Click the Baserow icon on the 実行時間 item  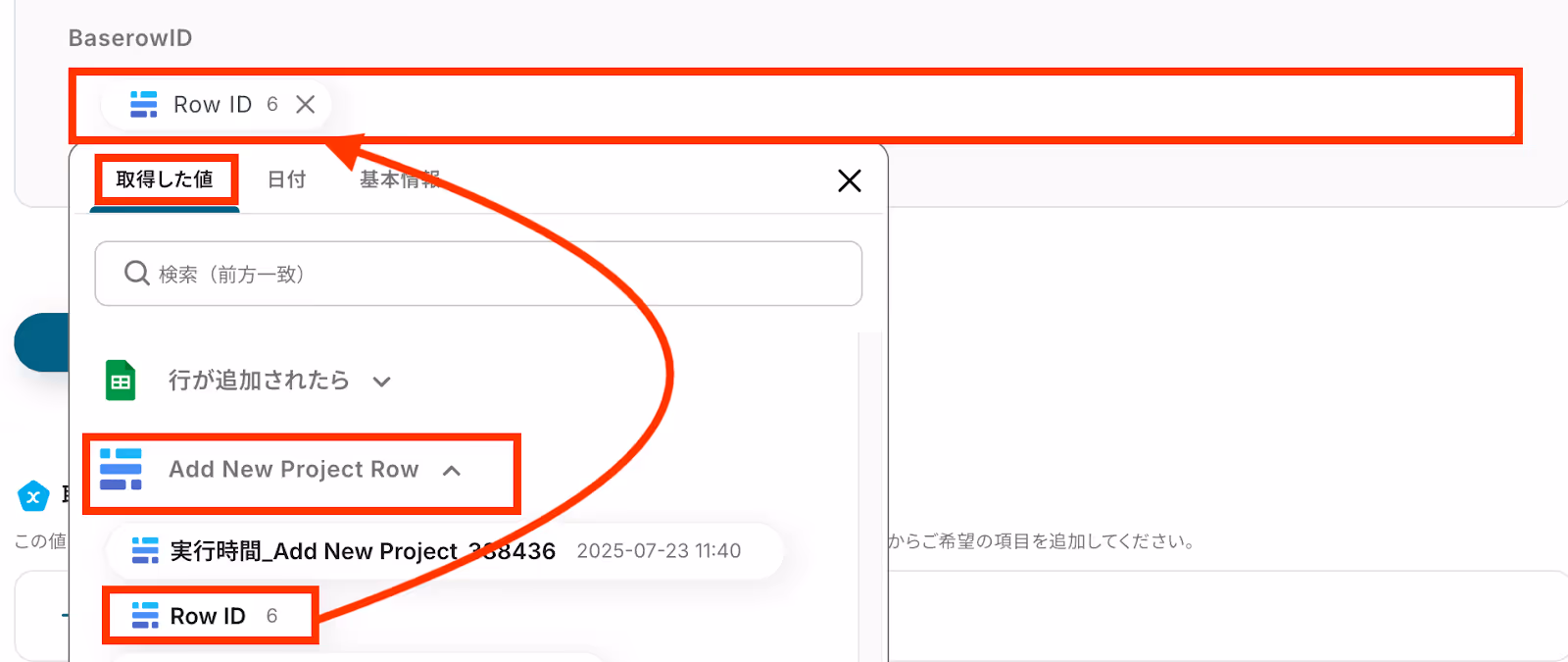click(145, 550)
